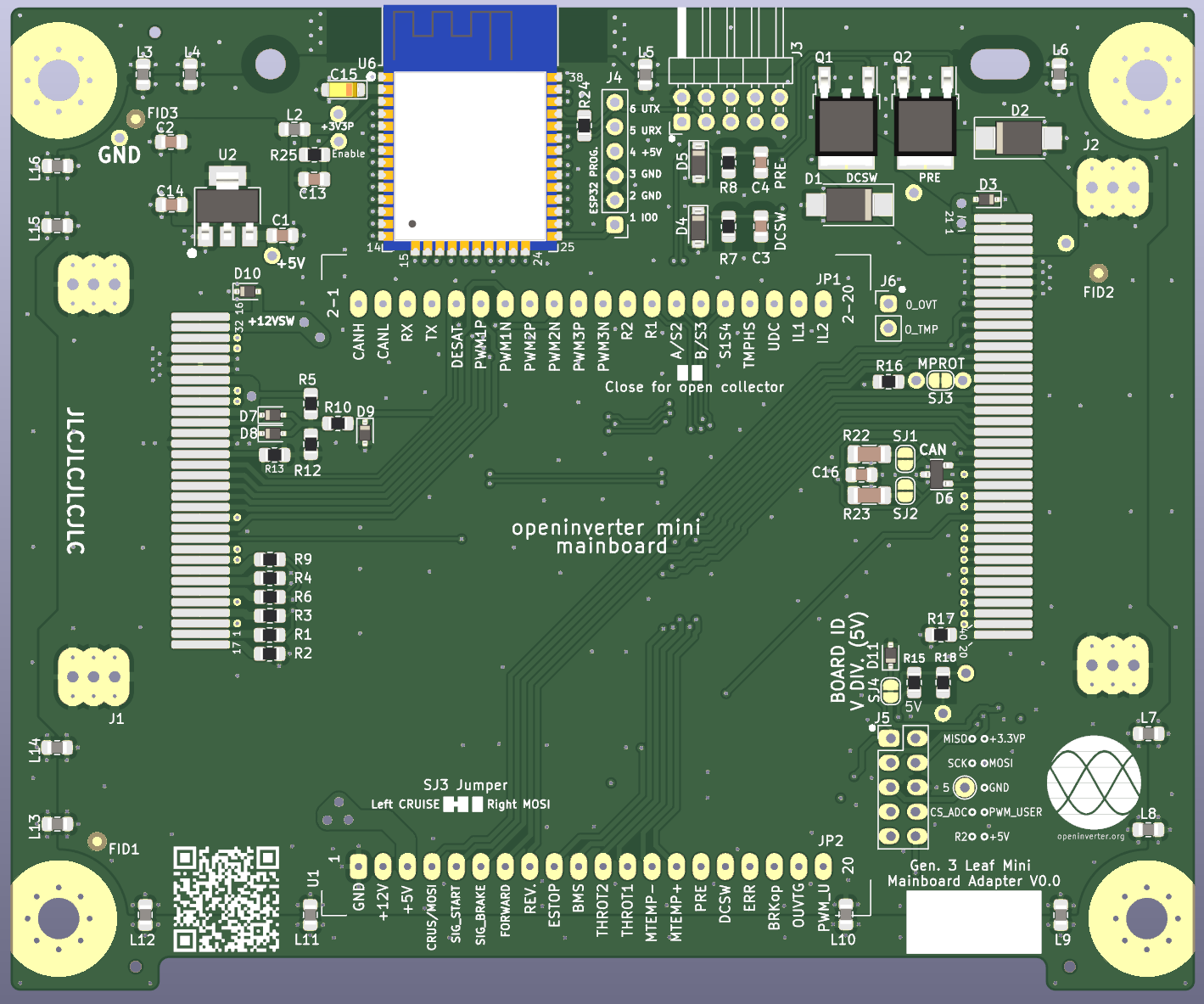Select the D2 diode component
The image size is (1204, 1004).
click(1018, 137)
